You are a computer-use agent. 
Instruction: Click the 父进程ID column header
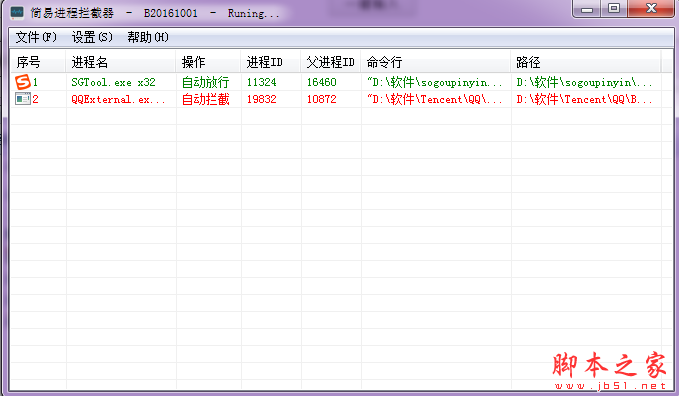click(331, 62)
